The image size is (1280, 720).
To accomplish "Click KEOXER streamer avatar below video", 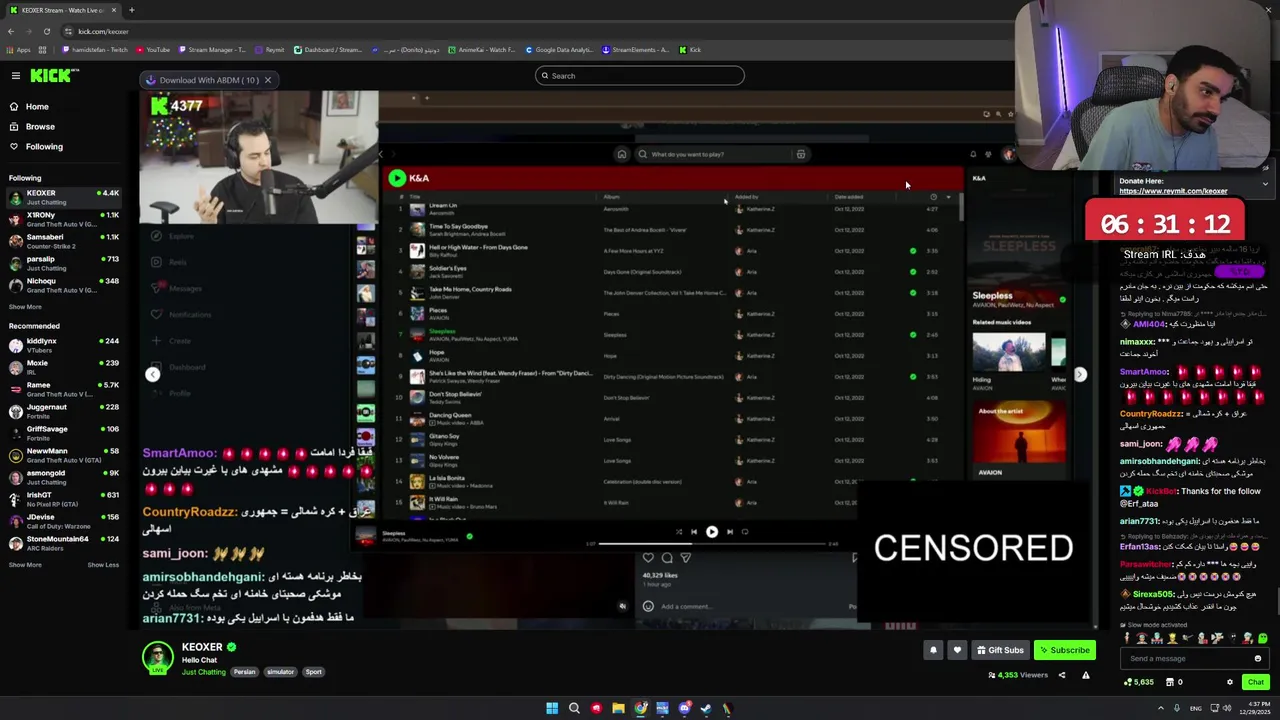I will pyautogui.click(x=157, y=657).
